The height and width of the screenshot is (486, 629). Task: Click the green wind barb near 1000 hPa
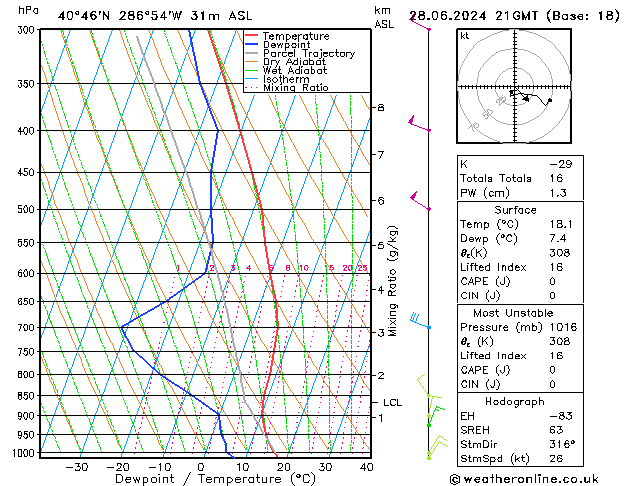pyautogui.click(x=436, y=447)
